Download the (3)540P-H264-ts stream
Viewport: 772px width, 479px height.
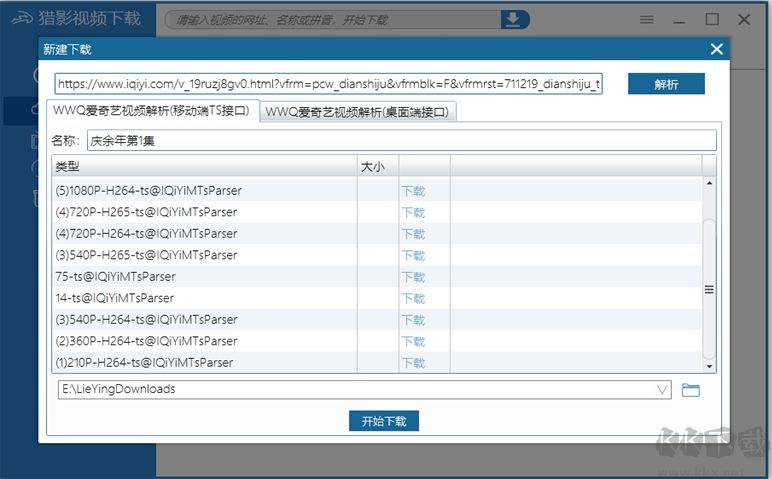coord(413,319)
